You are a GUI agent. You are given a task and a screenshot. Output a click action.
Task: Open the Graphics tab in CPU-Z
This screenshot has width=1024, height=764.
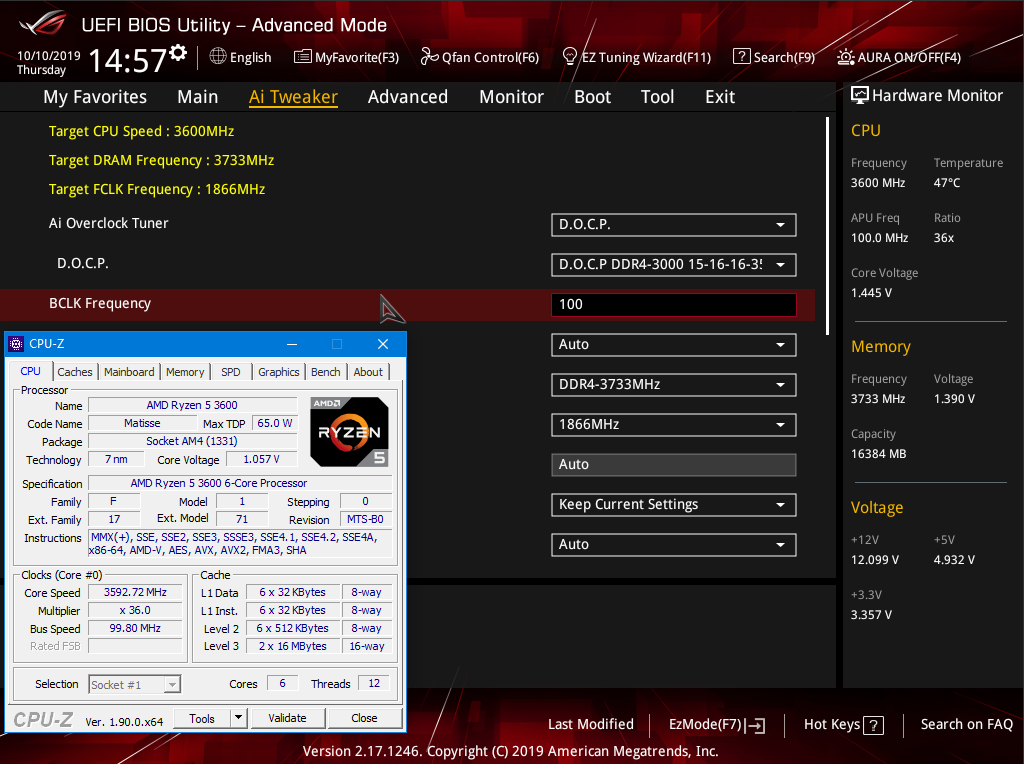pos(278,372)
